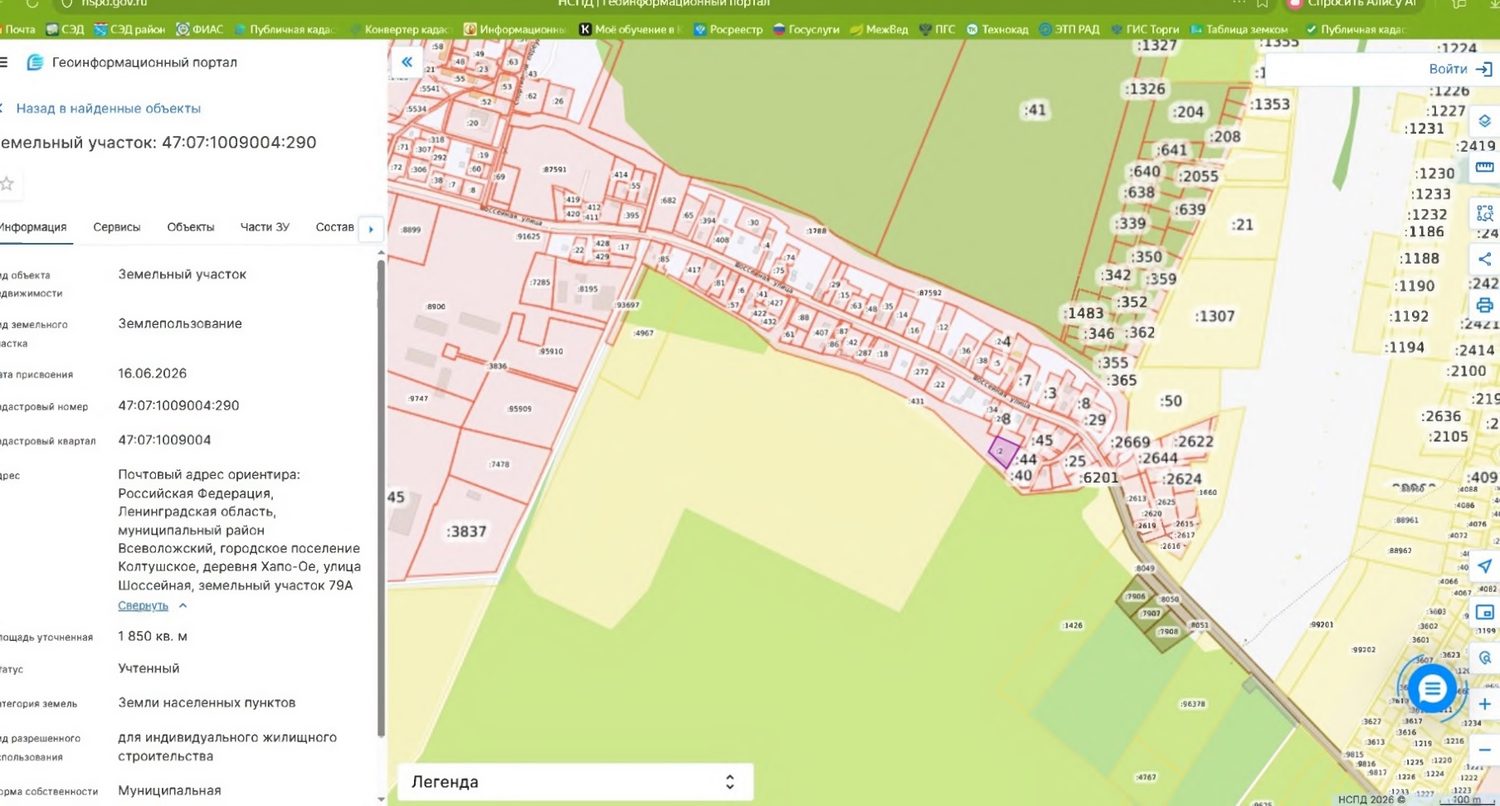
Task: Click the location search tool icon below the overview map
Action: click(1485, 658)
